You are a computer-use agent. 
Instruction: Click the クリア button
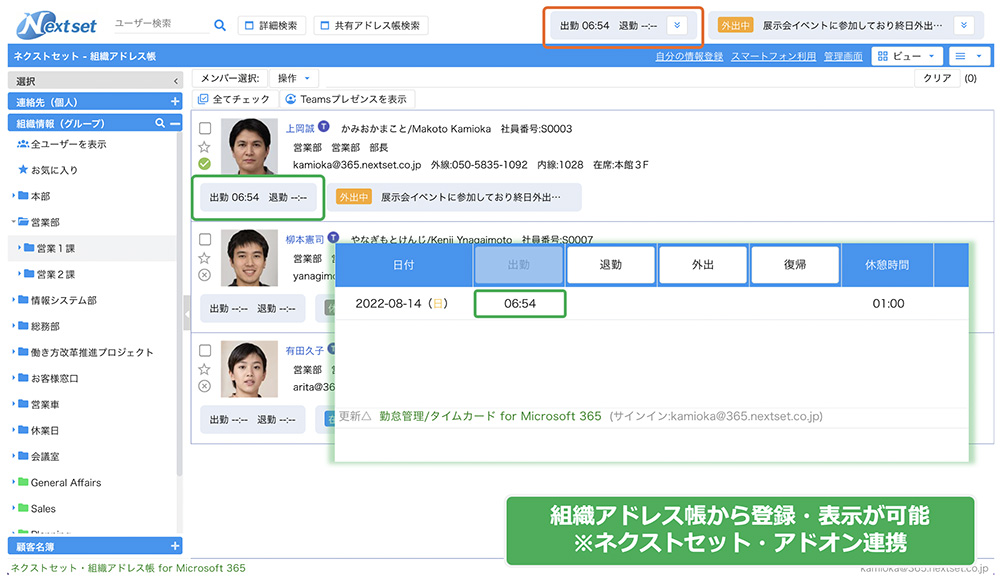click(937, 78)
